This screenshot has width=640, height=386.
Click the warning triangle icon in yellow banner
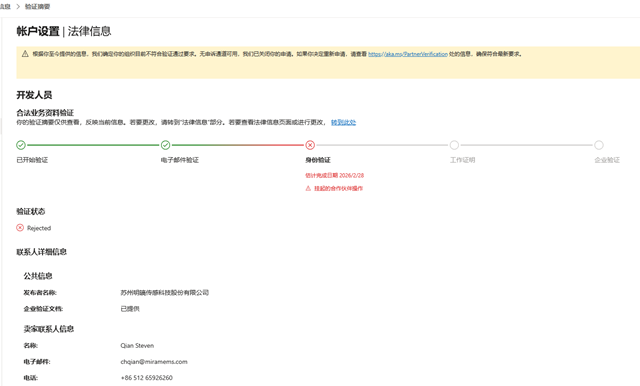click(25, 54)
